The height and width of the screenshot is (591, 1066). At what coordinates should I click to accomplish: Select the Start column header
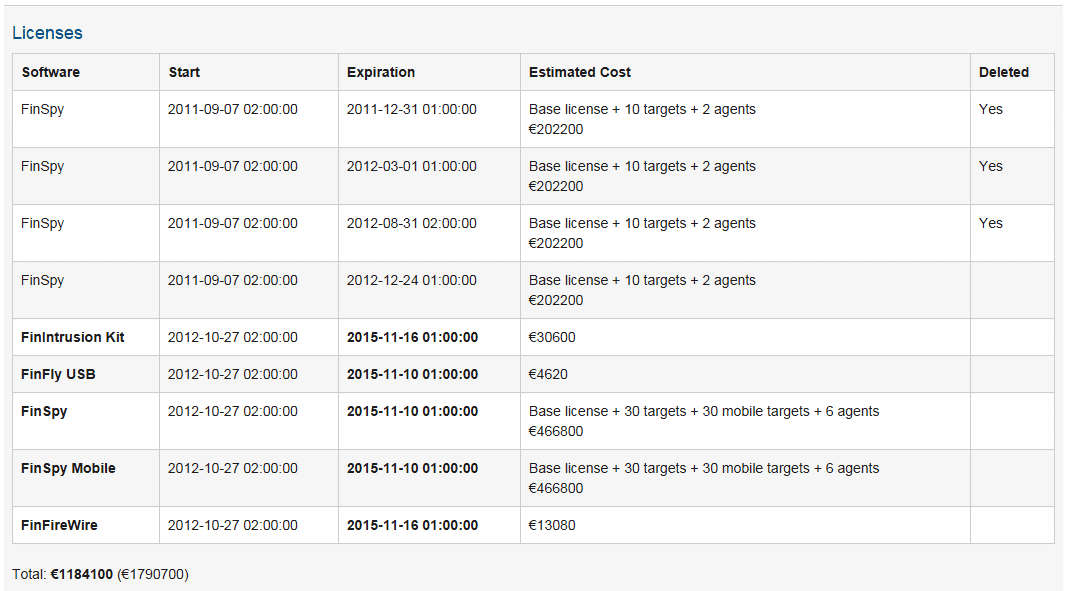pyautogui.click(x=184, y=72)
